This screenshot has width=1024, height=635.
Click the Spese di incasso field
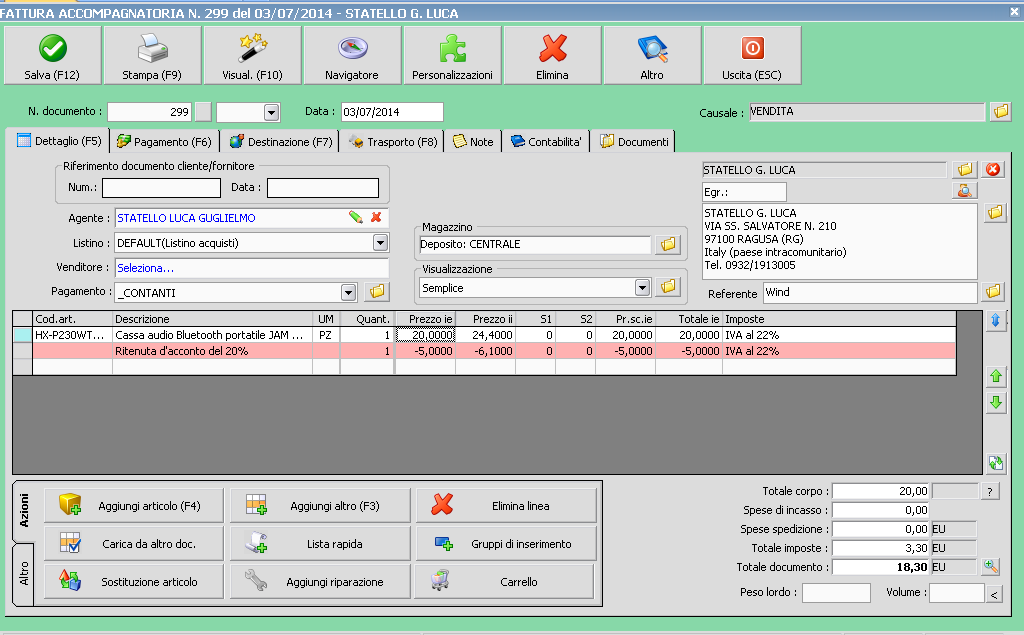pos(881,510)
